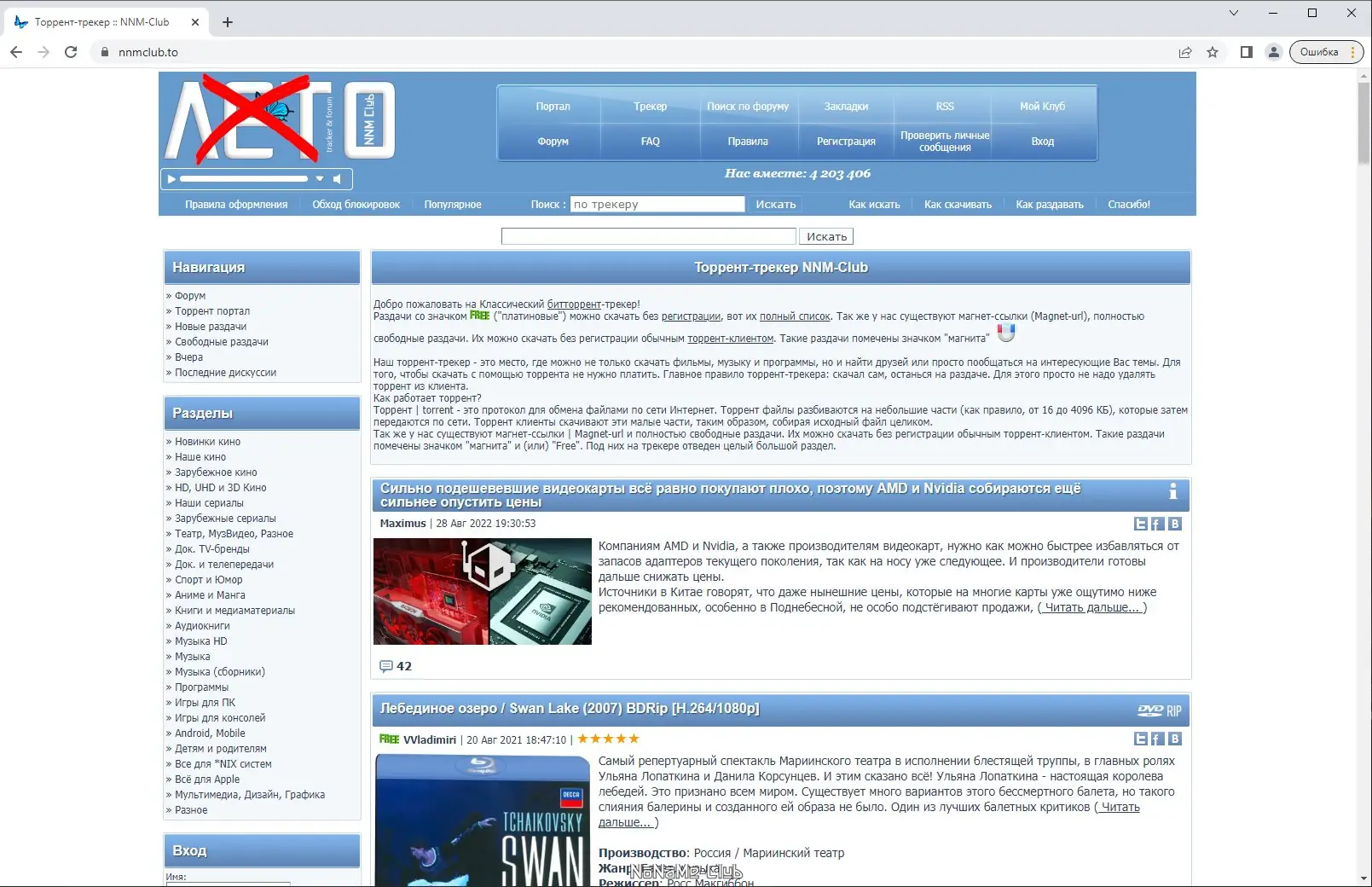Open the Правила оформления link
The width and height of the screenshot is (1372, 887).
click(236, 205)
